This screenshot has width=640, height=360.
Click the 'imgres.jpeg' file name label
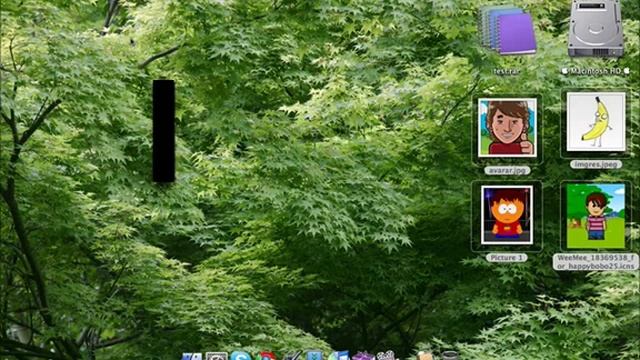click(x=596, y=164)
